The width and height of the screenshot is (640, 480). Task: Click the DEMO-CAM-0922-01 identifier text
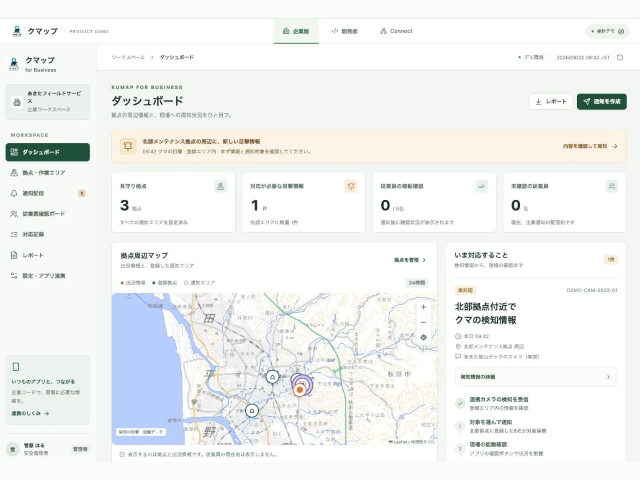coord(592,291)
